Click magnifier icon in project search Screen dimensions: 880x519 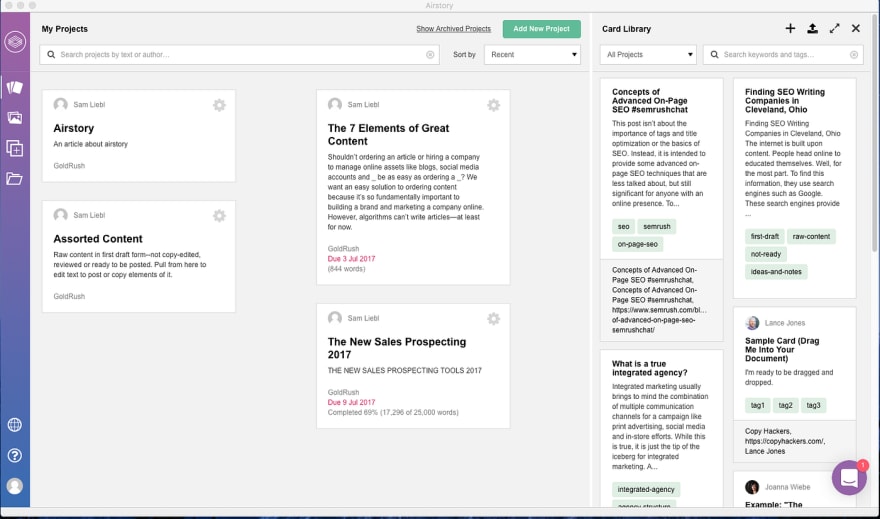click(51, 54)
